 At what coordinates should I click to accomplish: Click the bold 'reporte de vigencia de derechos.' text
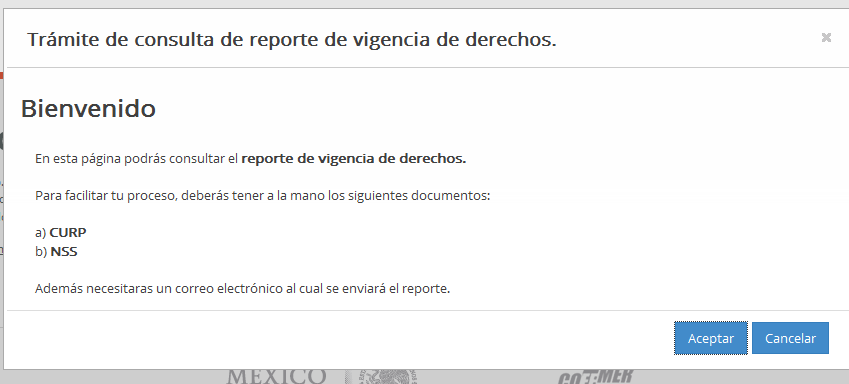tap(354, 159)
